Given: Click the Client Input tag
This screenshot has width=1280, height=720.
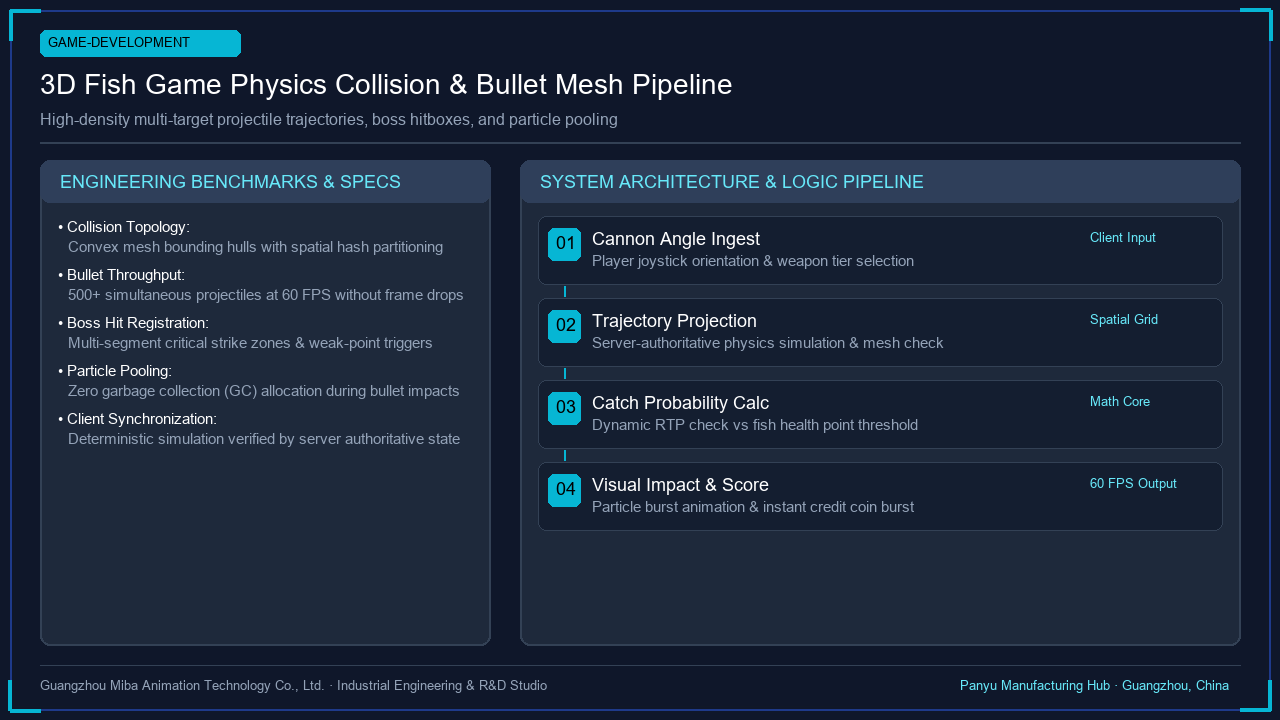Looking at the screenshot, I should tap(1123, 238).
